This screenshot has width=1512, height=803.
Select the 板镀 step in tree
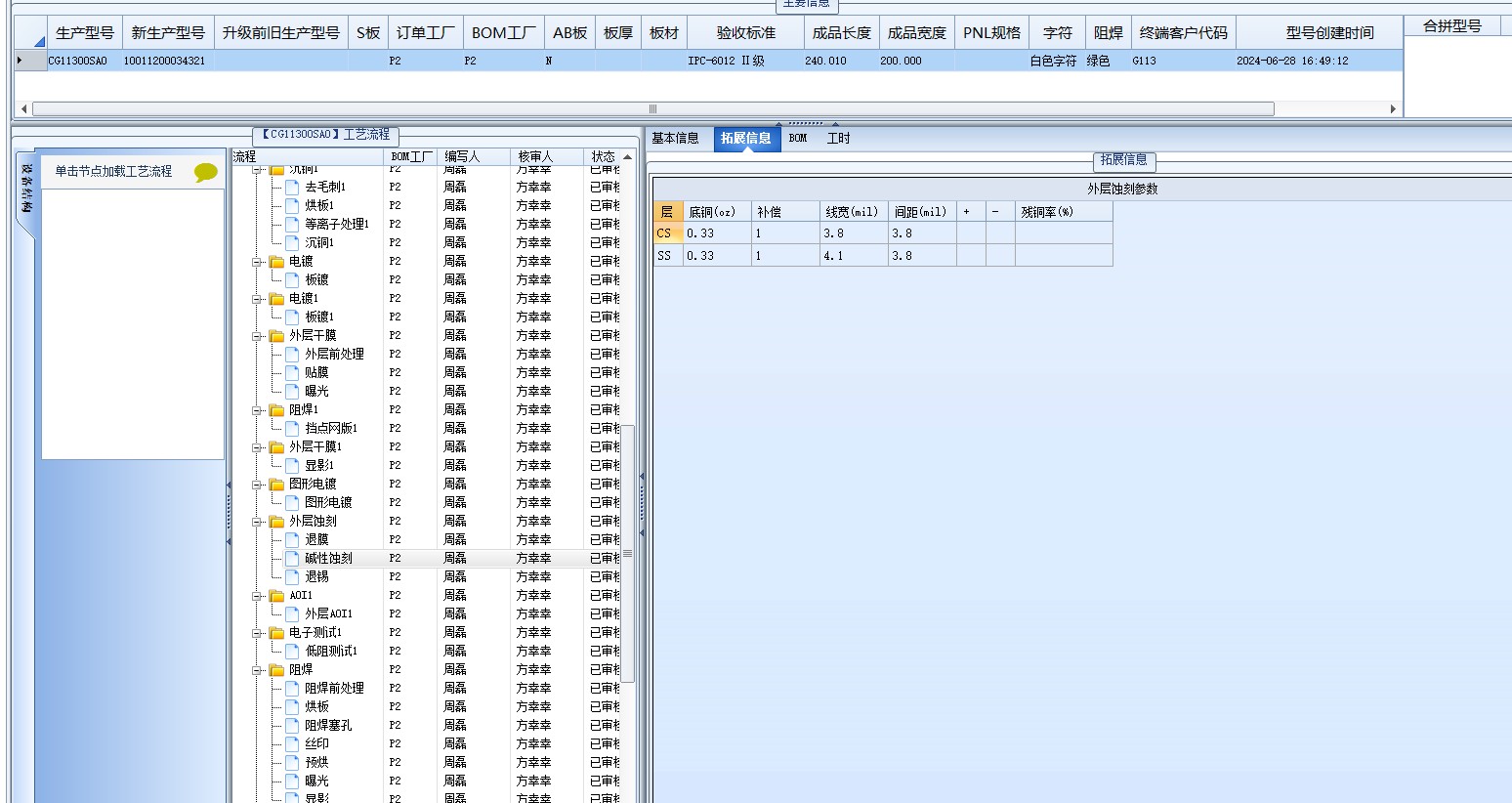[316, 279]
